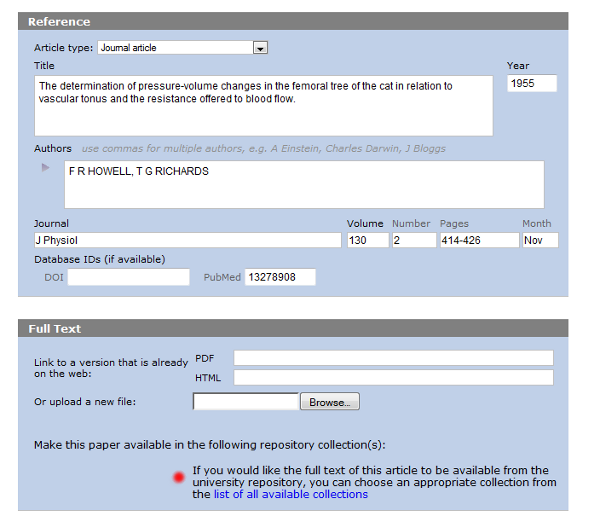This screenshot has width=600, height=522.
Task: Click the red bullet info icon
Action: click(x=179, y=477)
